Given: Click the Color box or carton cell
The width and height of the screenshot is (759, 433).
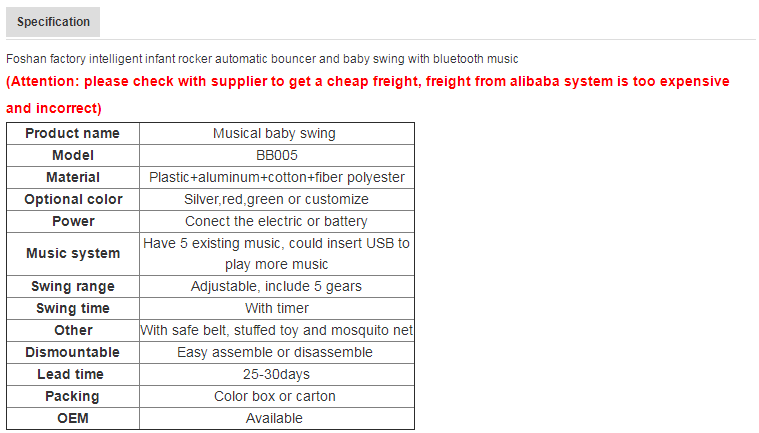Looking at the screenshot, I should pyautogui.click(x=276, y=397).
